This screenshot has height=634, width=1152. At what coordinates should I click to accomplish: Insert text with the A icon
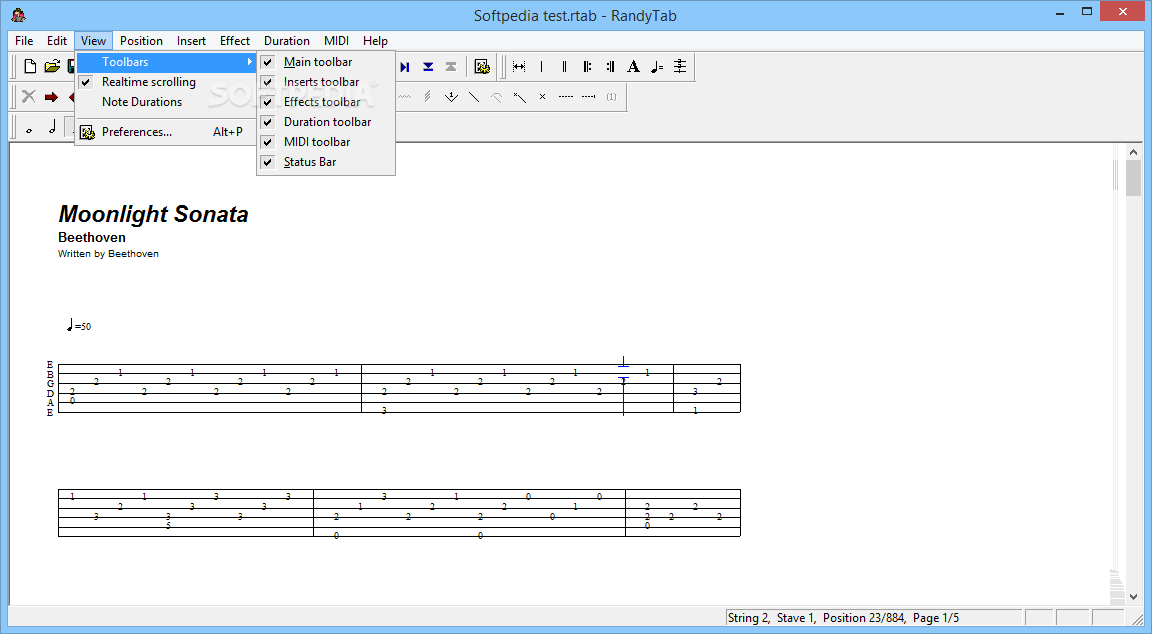click(633, 67)
